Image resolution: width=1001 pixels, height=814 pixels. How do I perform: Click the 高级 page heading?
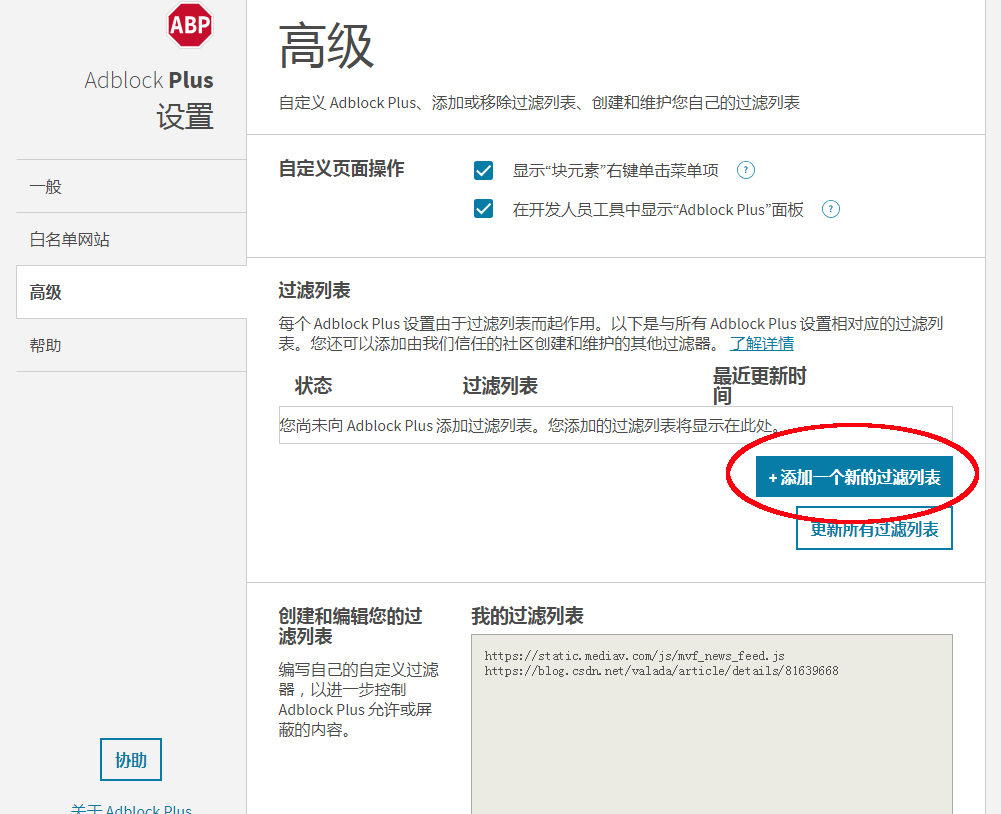(x=326, y=46)
